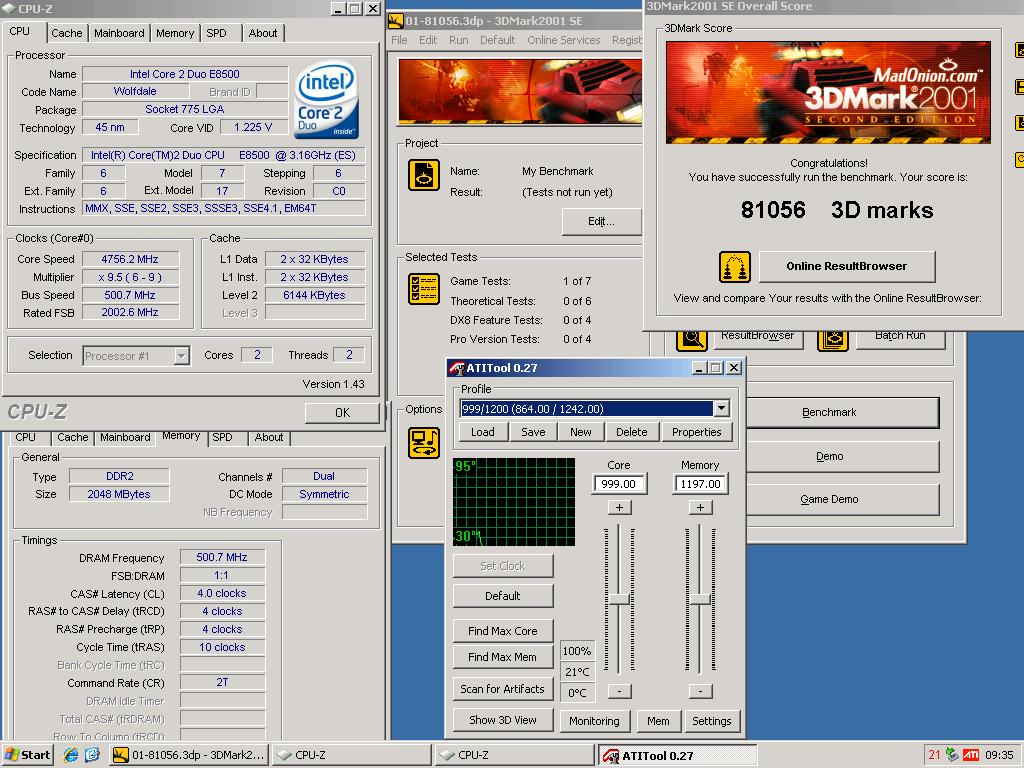Click Find Max Mem button
The image size is (1024, 768).
pyautogui.click(x=503, y=658)
